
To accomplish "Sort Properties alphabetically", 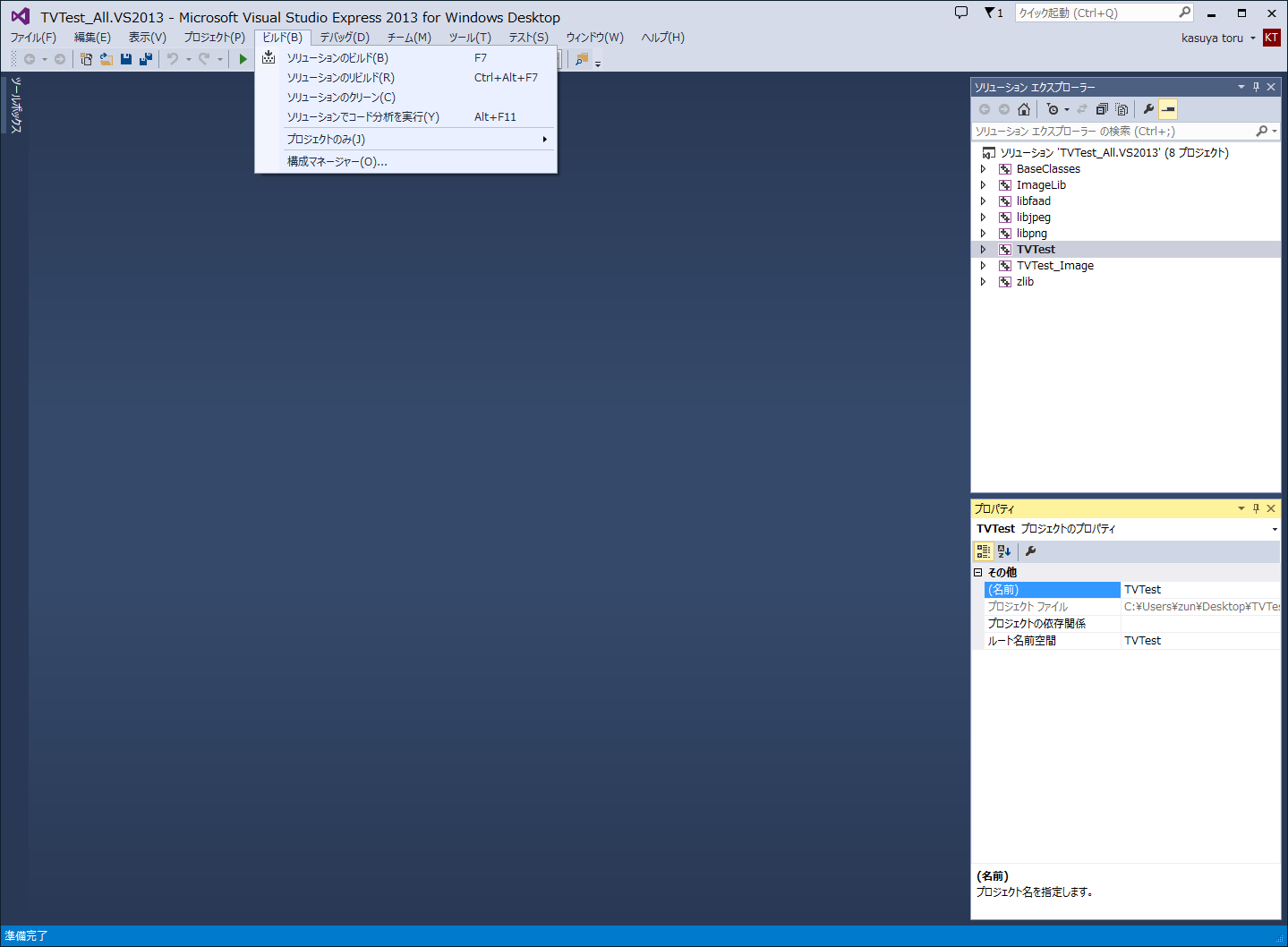I will (1004, 551).
